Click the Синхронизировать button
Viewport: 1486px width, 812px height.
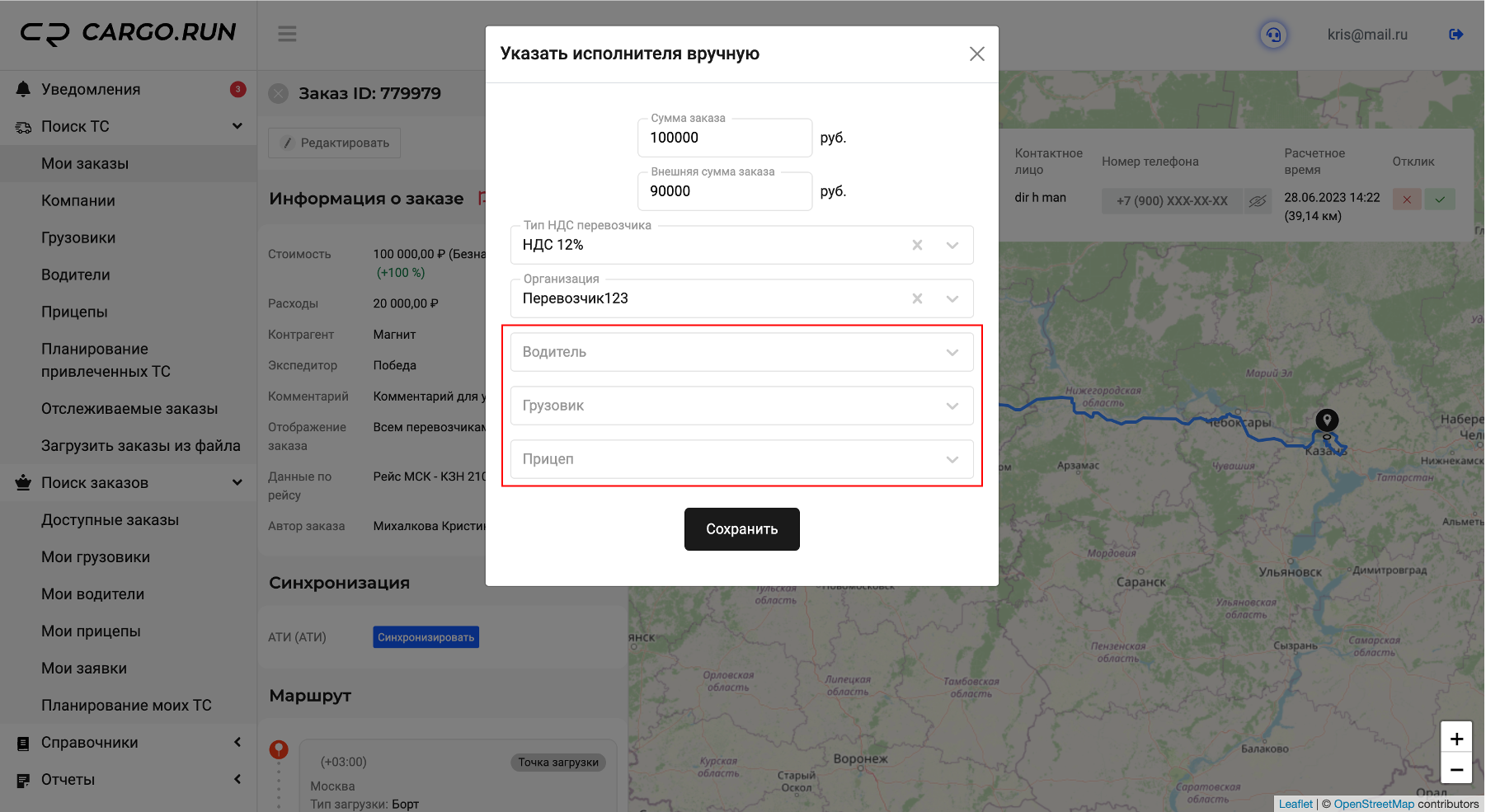tap(426, 637)
